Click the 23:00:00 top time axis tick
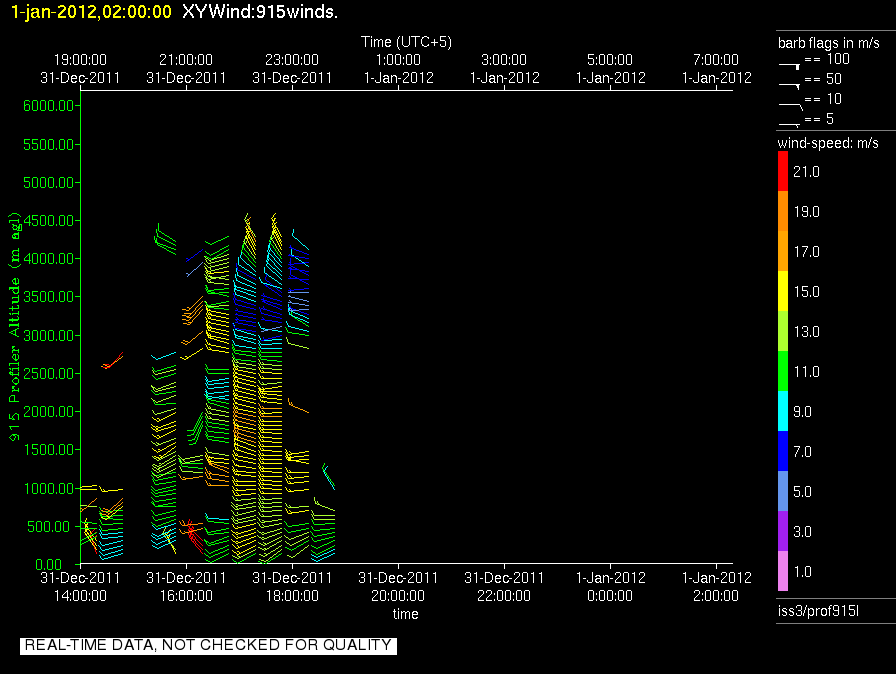The image size is (896, 674). [292, 60]
